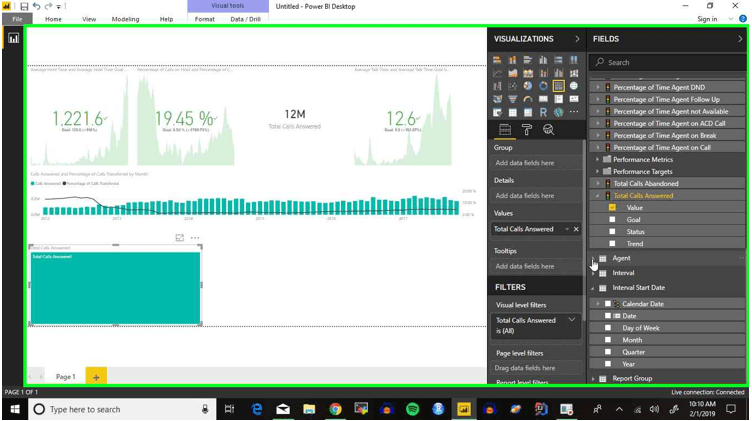Viewport: 752px width, 421px height.
Task: Open the Analytics magnifier pane
Action: tap(549, 129)
